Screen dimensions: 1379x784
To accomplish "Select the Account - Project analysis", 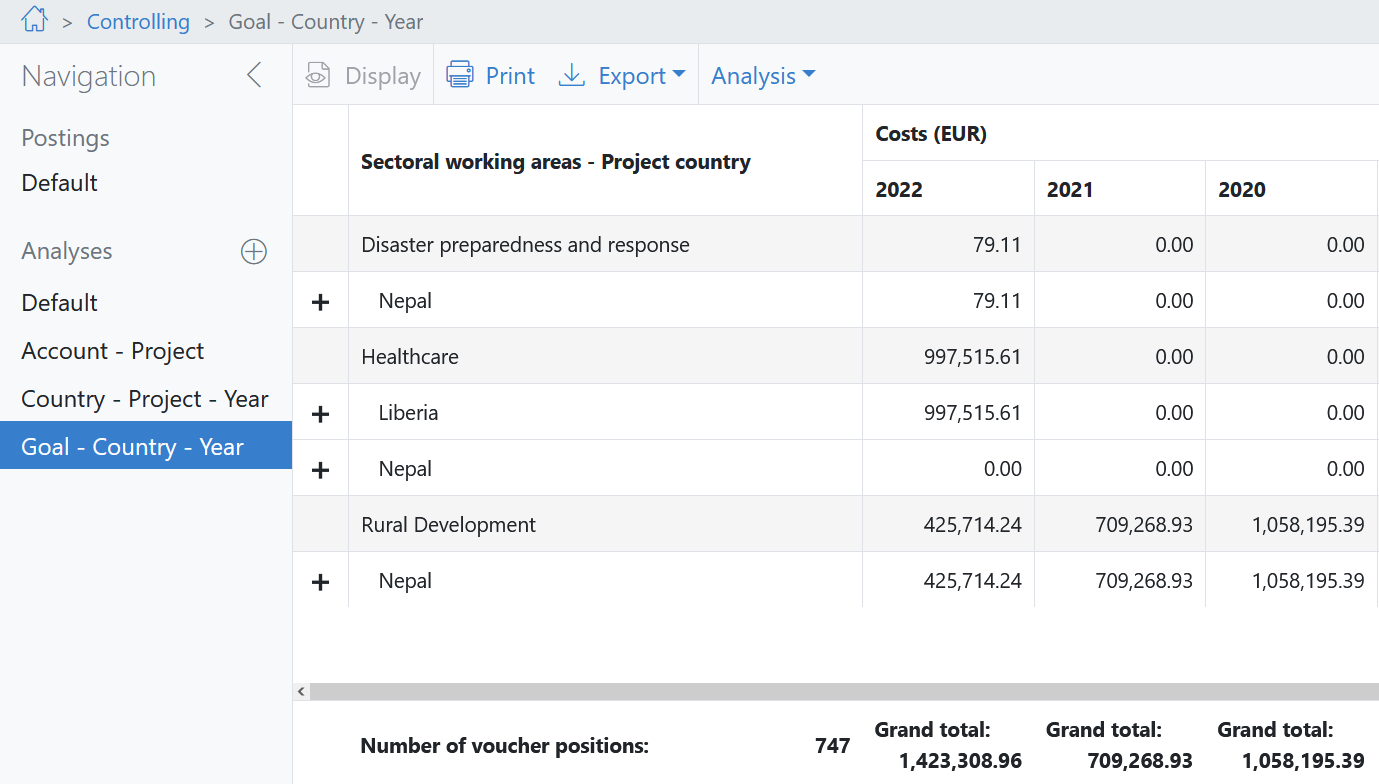I will click(113, 351).
